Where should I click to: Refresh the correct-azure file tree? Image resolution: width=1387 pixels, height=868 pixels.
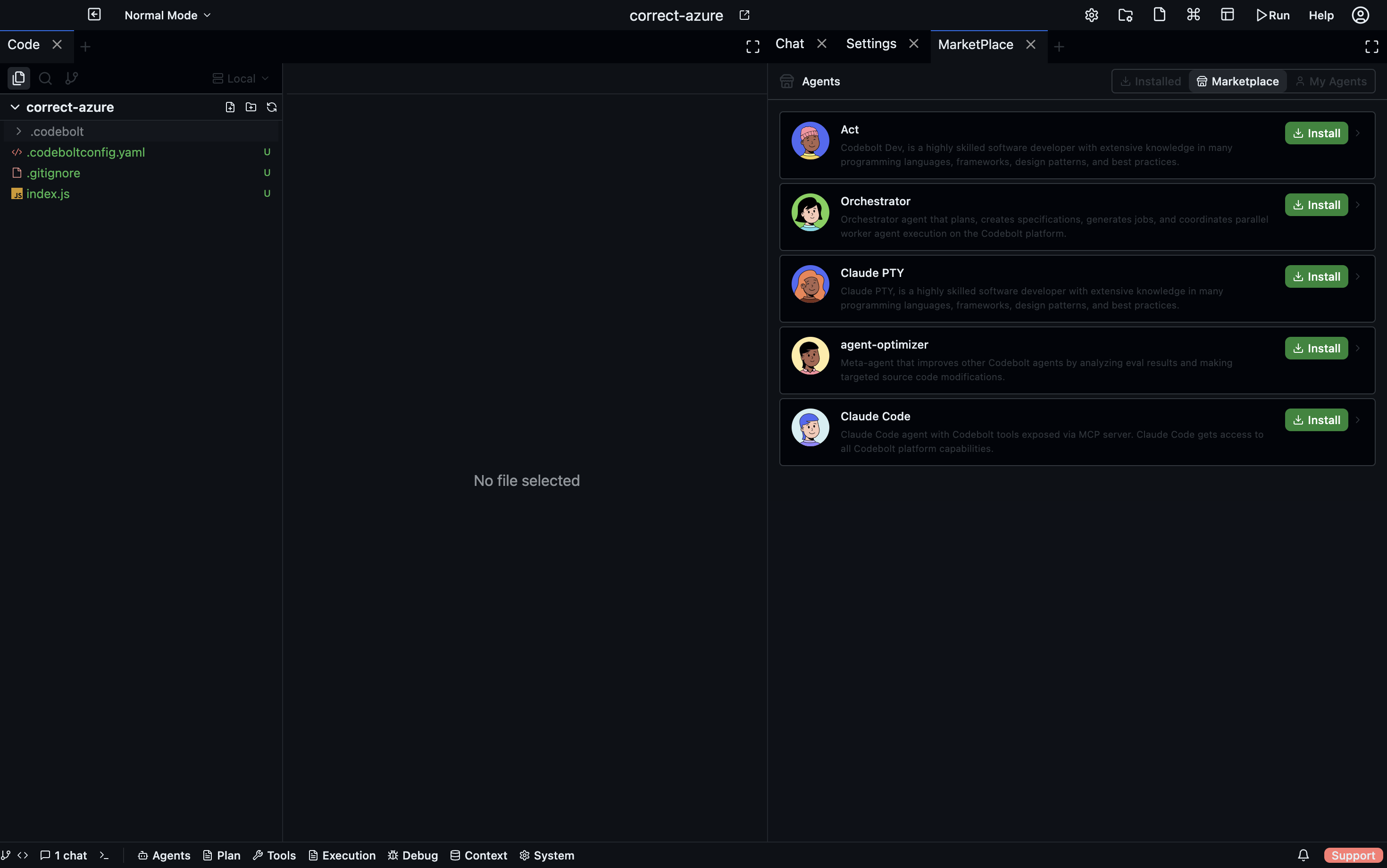coord(272,107)
